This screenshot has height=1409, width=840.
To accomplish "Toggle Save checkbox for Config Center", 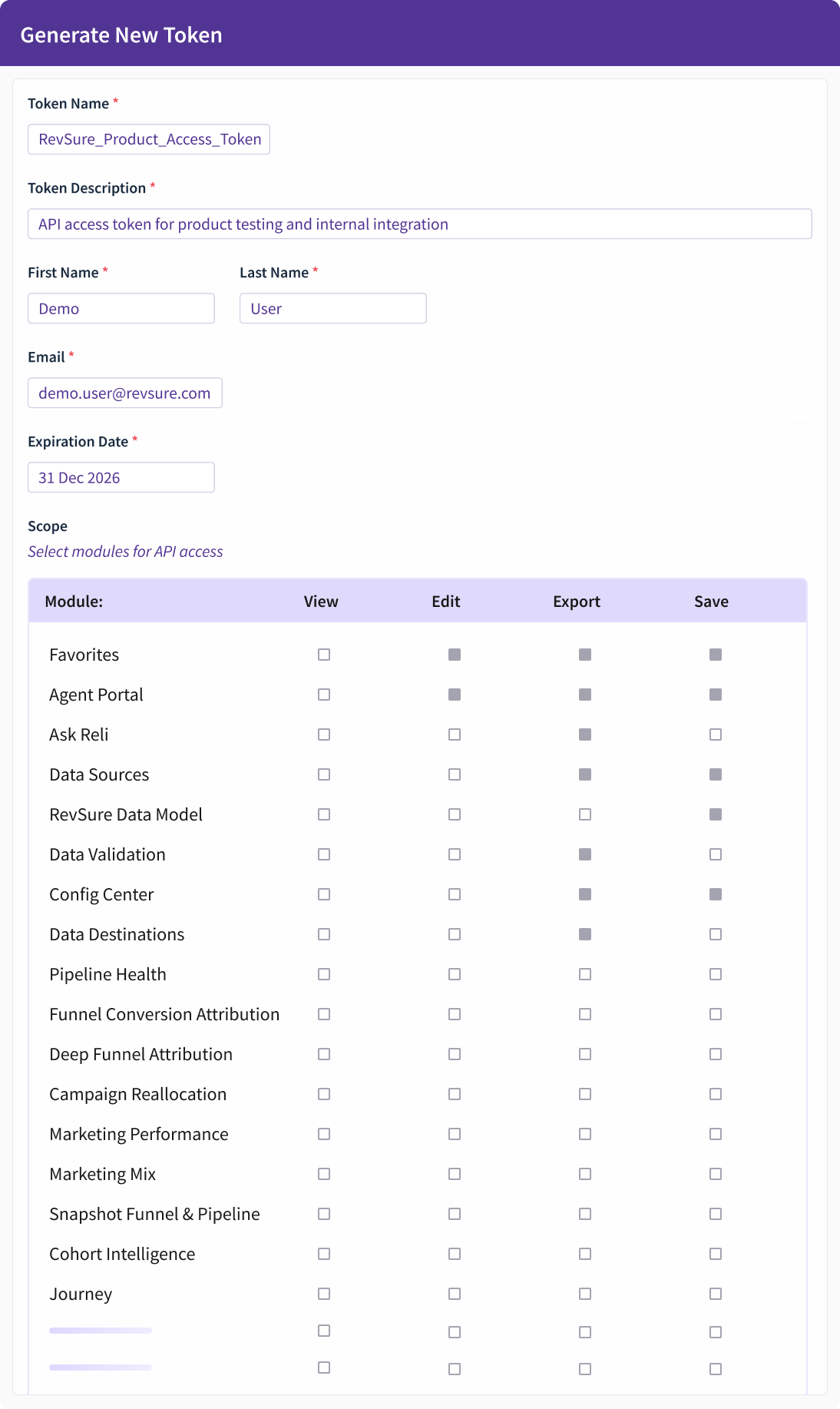I will (x=716, y=894).
